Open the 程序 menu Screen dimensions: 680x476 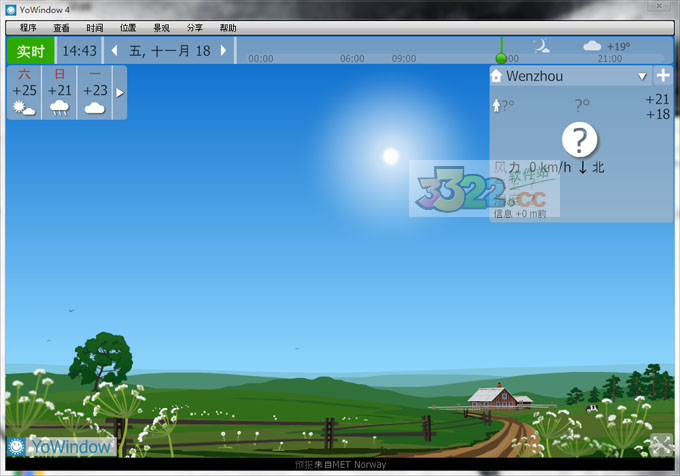point(28,28)
